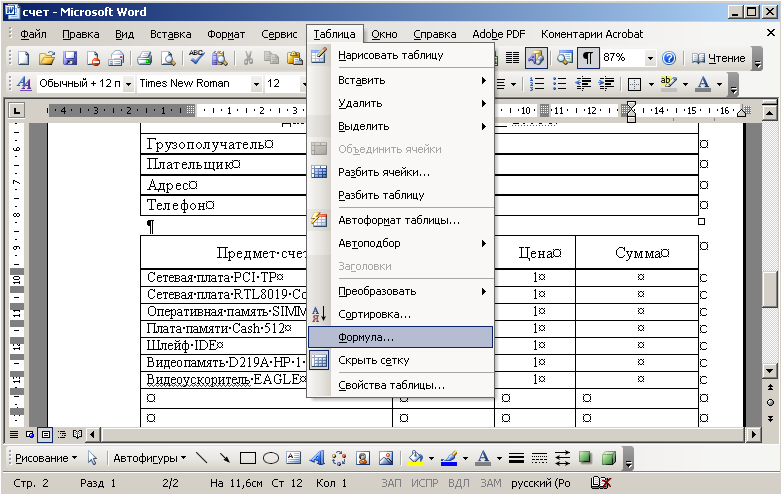The height and width of the screenshot is (494, 781).
Task: Select the Arrow tool in Drawing toolbar
Action: pyautogui.click(x=225, y=458)
